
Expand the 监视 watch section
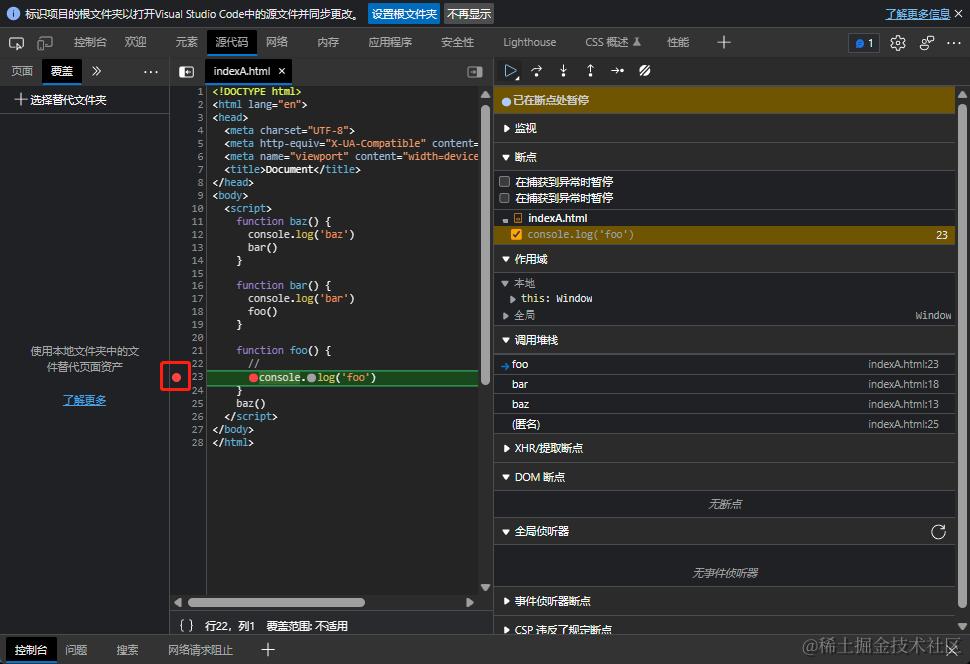click(525, 129)
